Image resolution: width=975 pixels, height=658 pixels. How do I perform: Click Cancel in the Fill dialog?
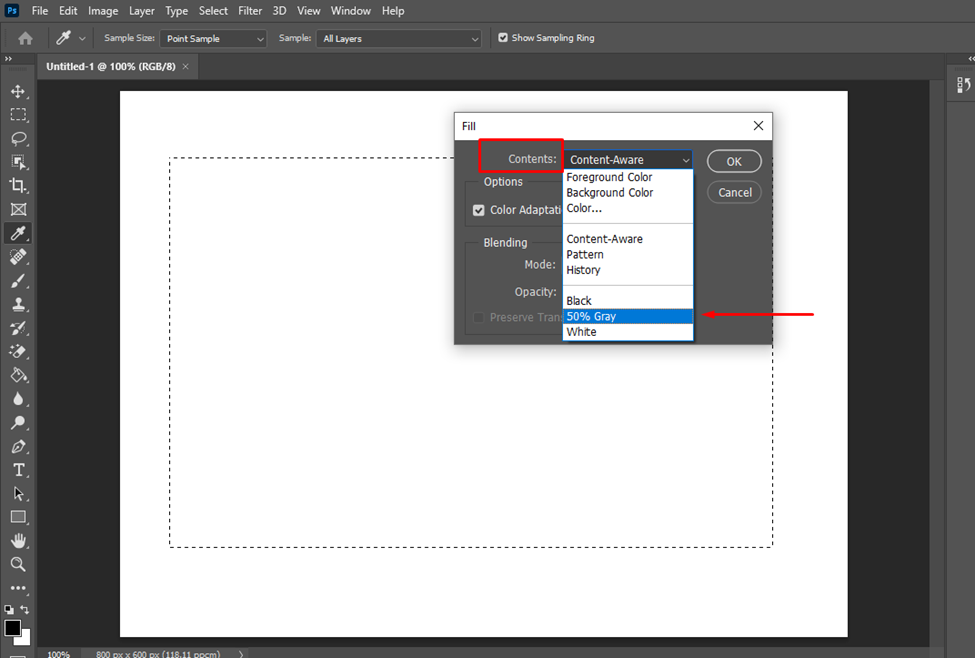[x=734, y=193]
